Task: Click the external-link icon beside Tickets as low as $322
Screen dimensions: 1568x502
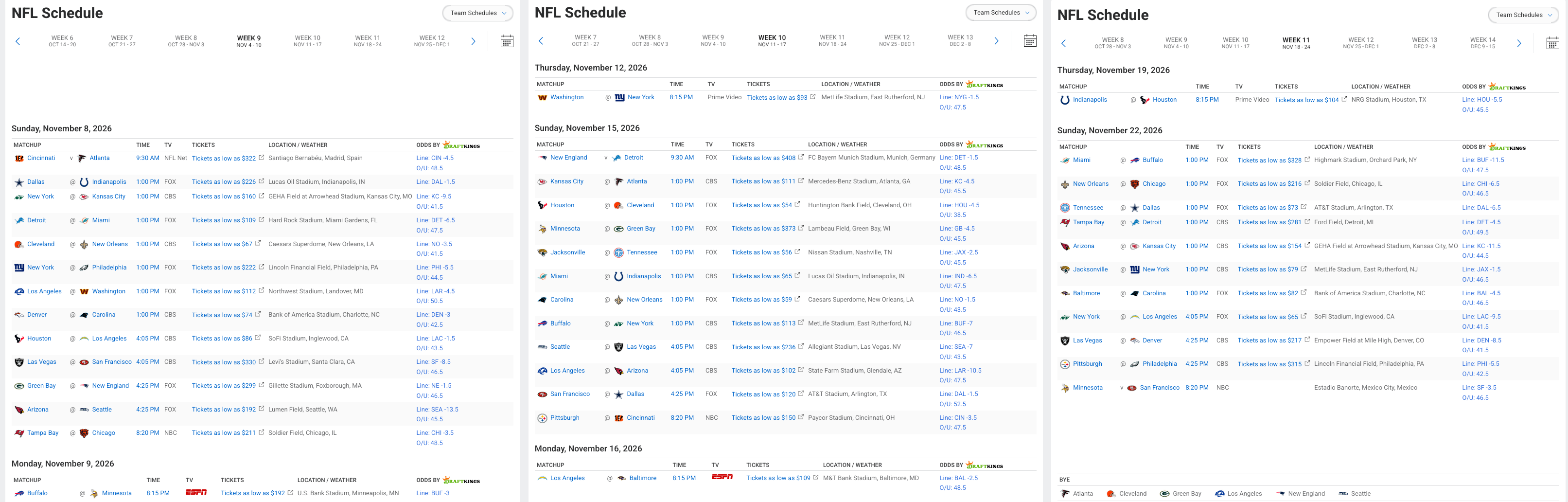Action: [262, 158]
